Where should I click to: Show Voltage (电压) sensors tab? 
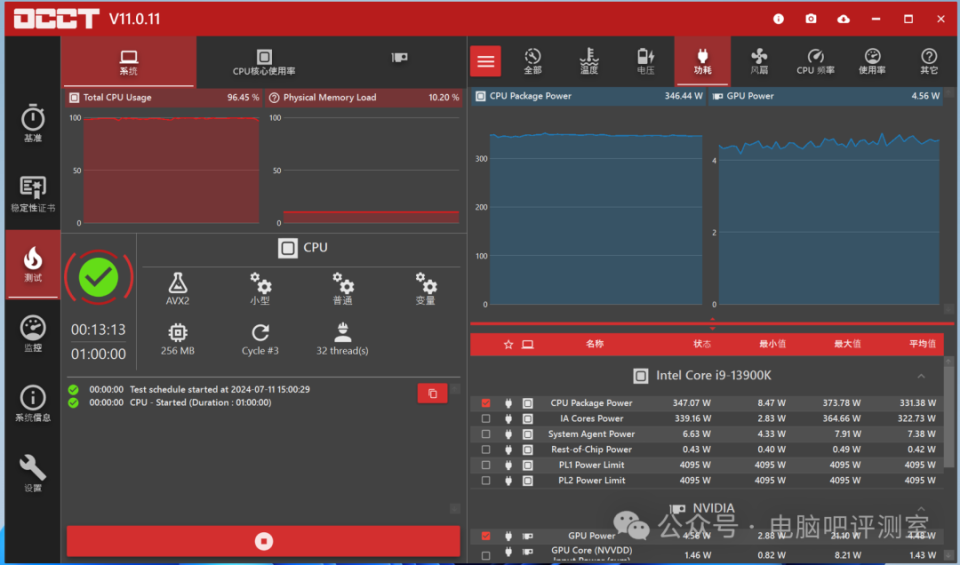pos(646,61)
